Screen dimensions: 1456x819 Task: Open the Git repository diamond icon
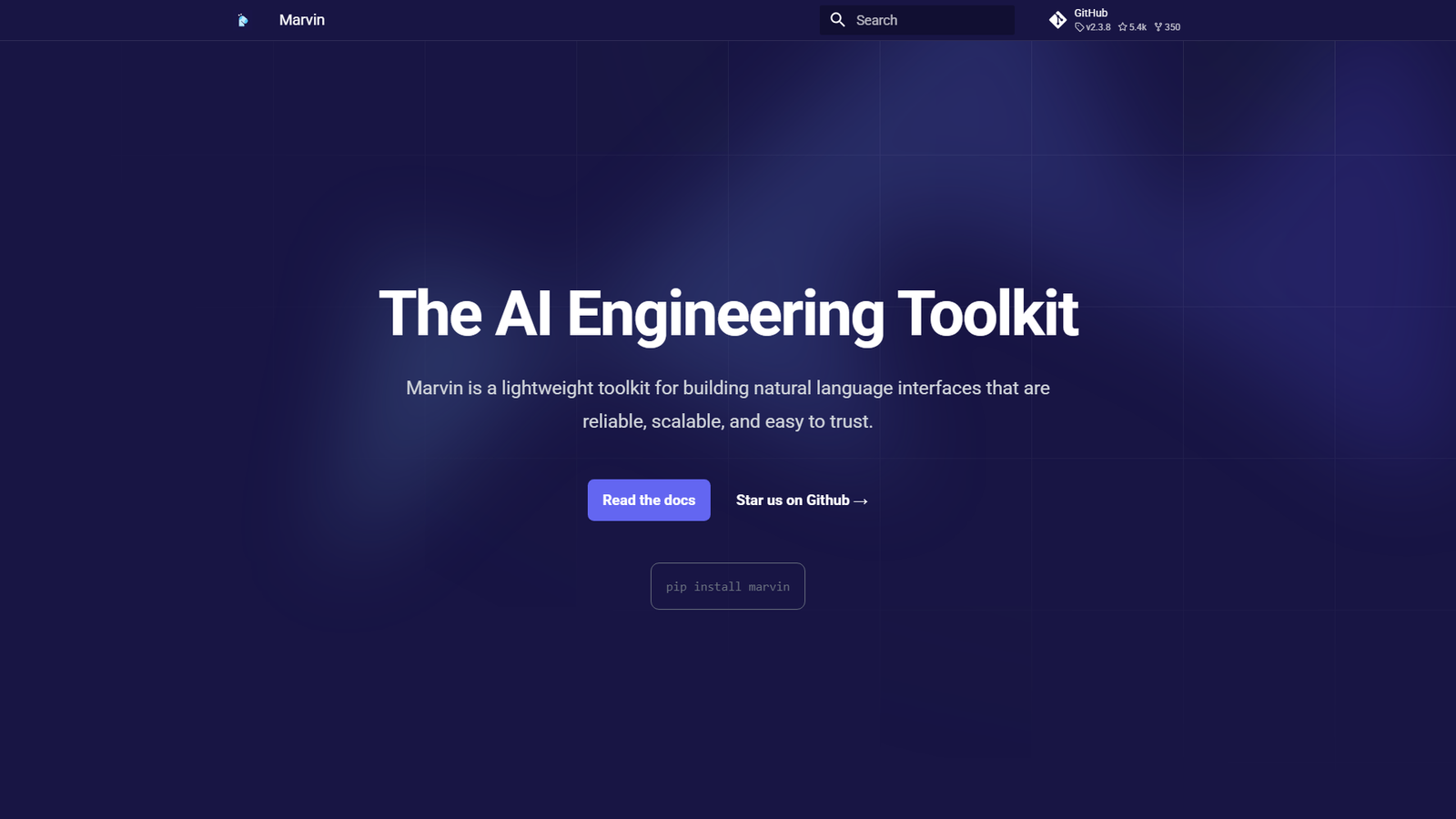coord(1057,20)
